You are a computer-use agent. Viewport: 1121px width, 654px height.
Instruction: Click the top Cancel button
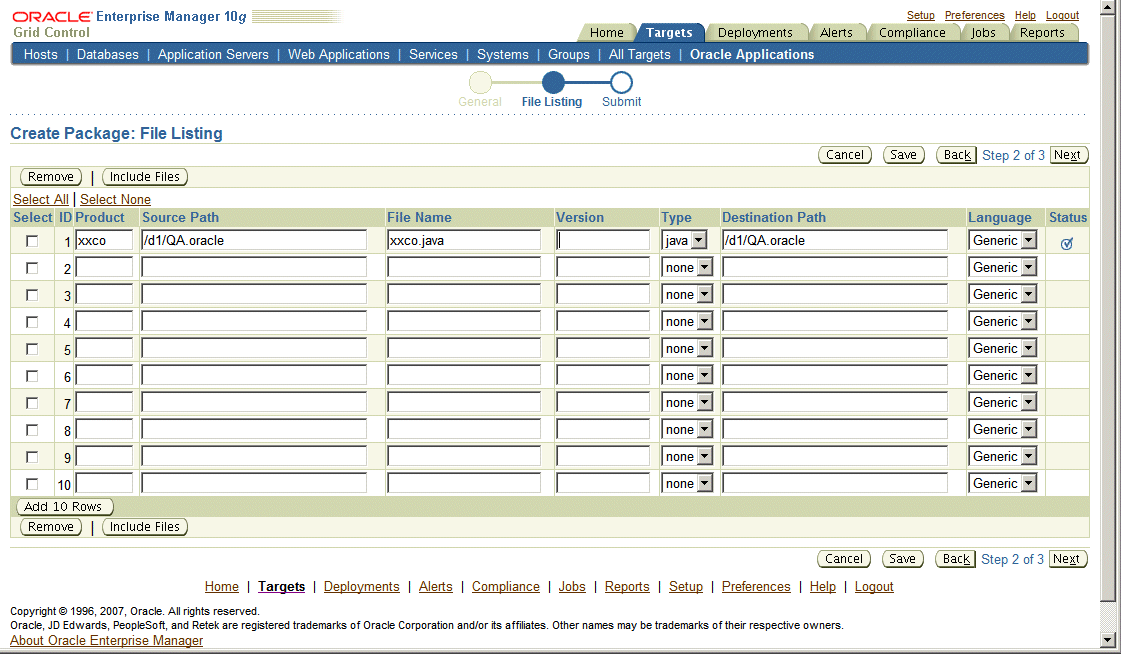click(845, 155)
